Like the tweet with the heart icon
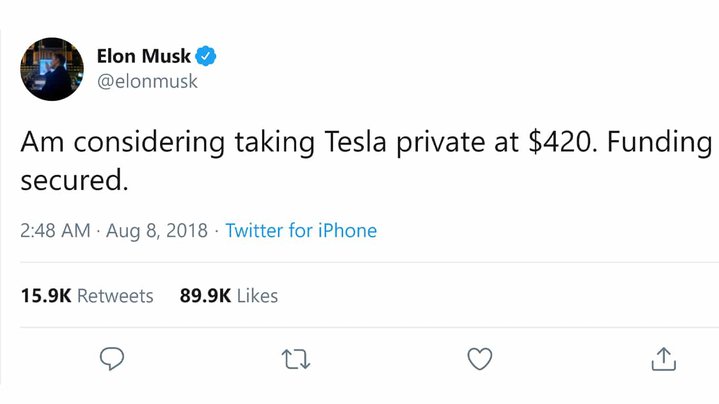 (481, 358)
